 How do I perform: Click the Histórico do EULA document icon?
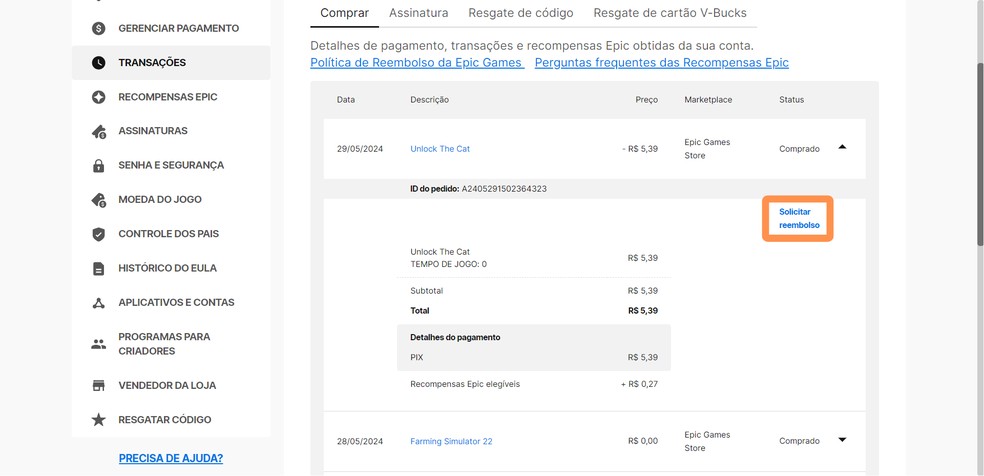click(x=98, y=269)
